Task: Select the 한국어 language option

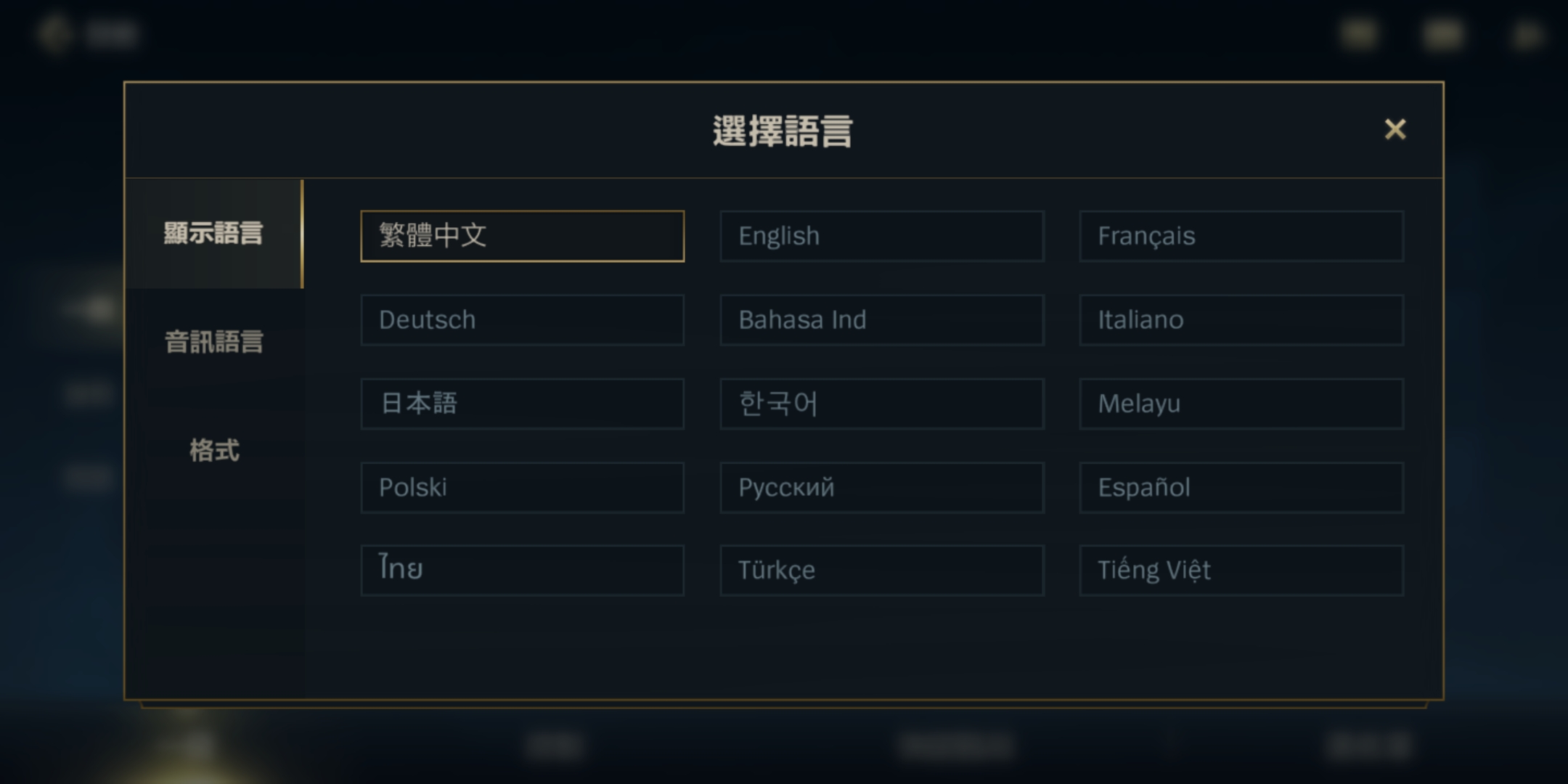Action: point(881,404)
